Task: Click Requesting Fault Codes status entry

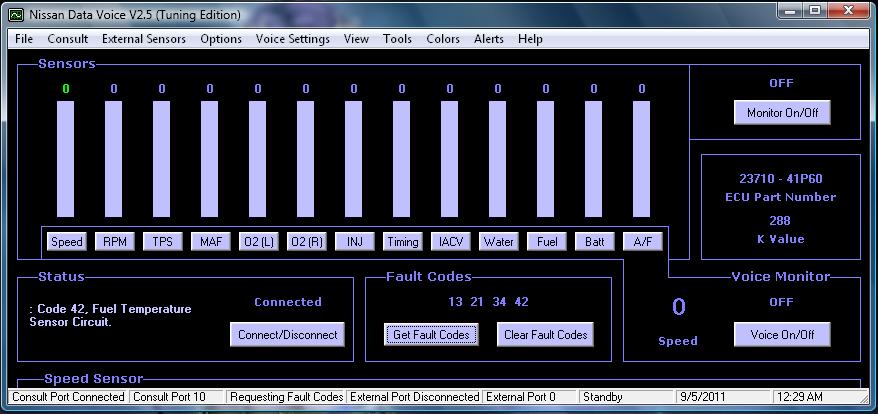Action: coord(287,397)
